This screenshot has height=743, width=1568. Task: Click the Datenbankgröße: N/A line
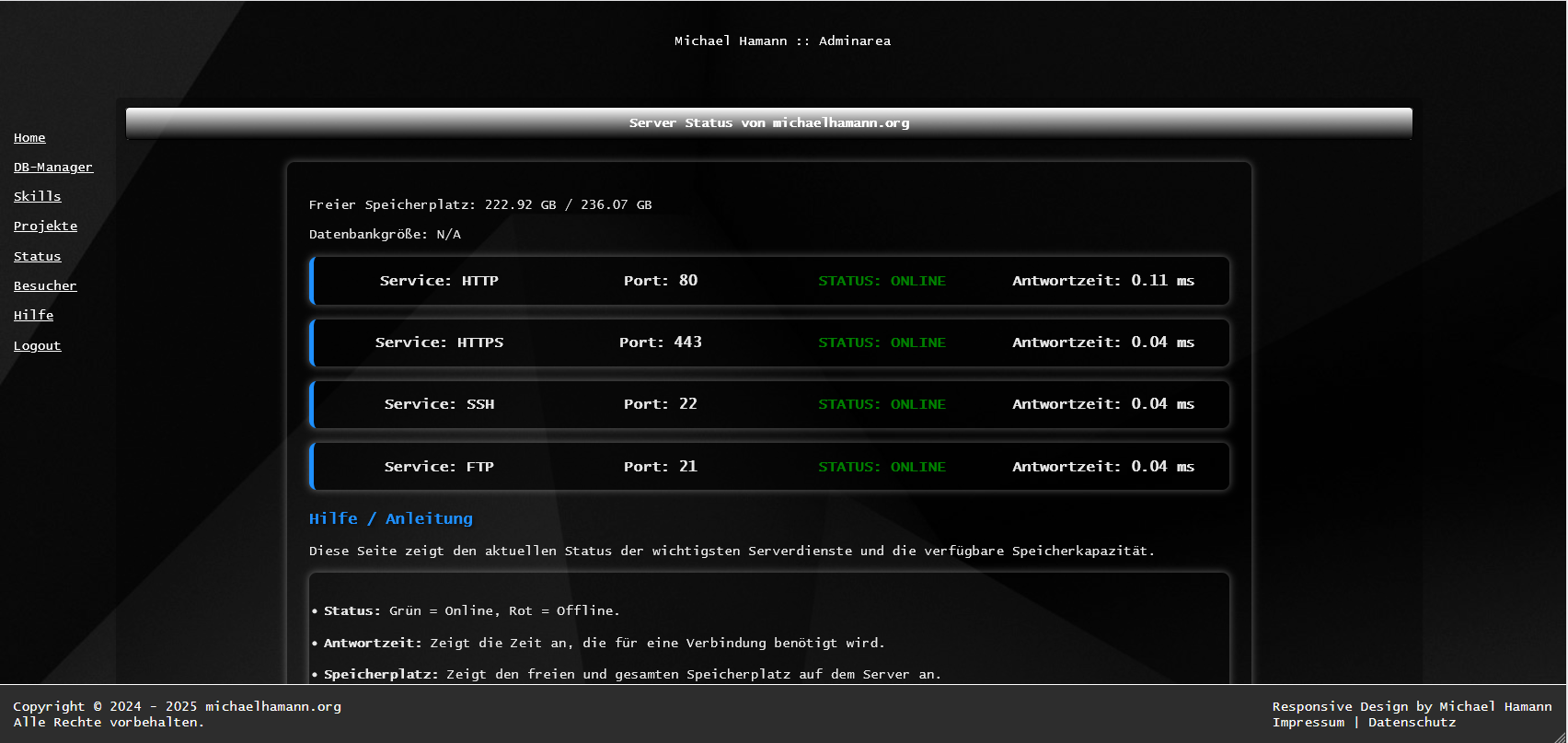coord(385,234)
